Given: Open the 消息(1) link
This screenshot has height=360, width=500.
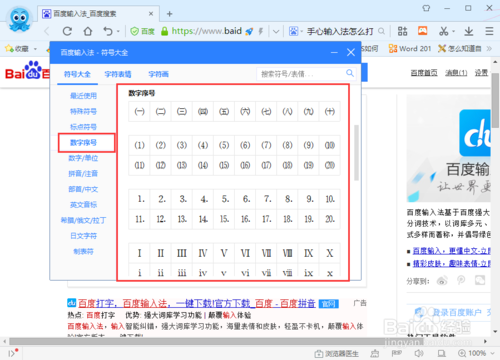Looking at the screenshot, I should [456, 73].
